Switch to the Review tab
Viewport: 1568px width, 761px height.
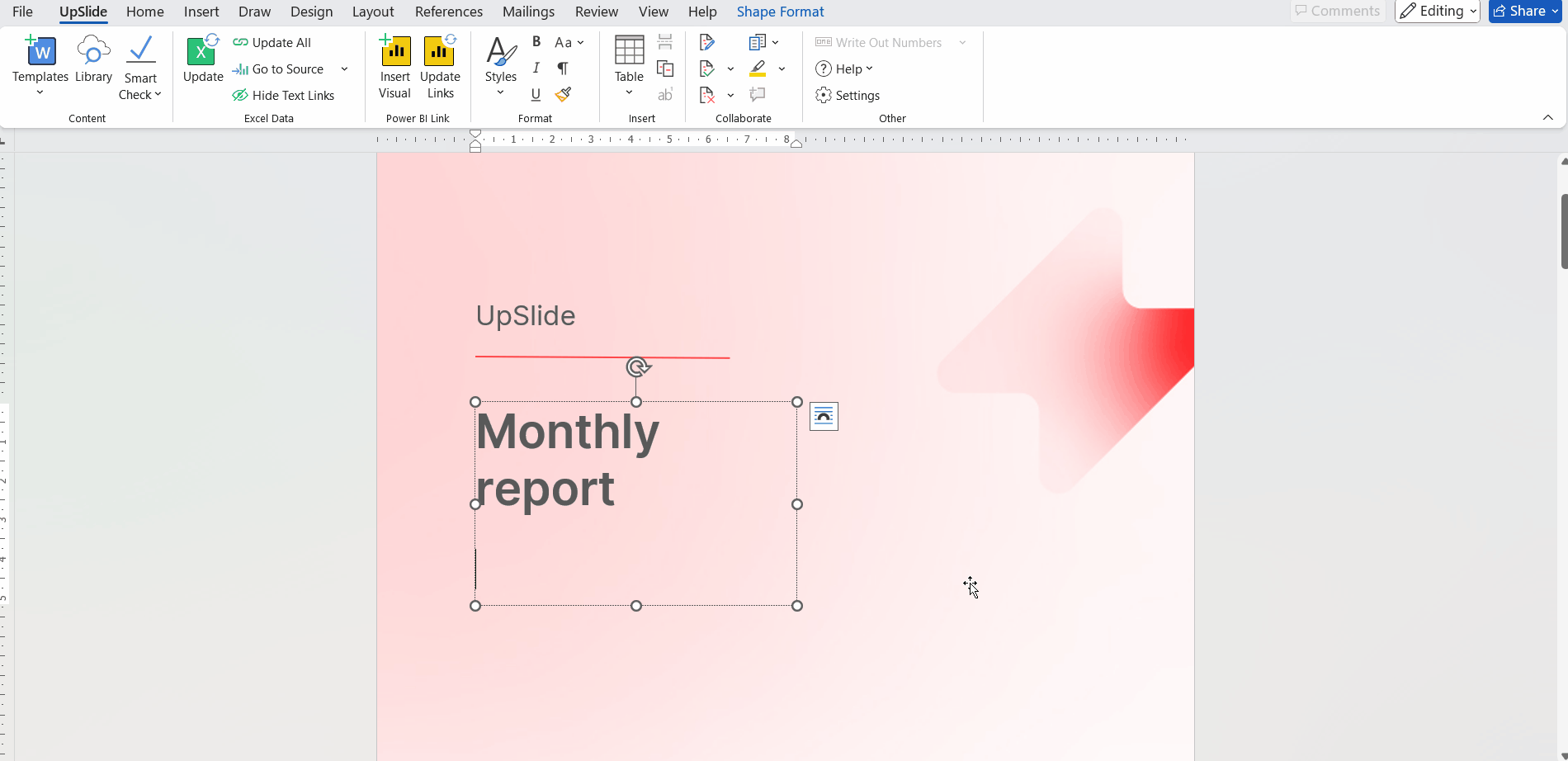[x=597, y=12]
